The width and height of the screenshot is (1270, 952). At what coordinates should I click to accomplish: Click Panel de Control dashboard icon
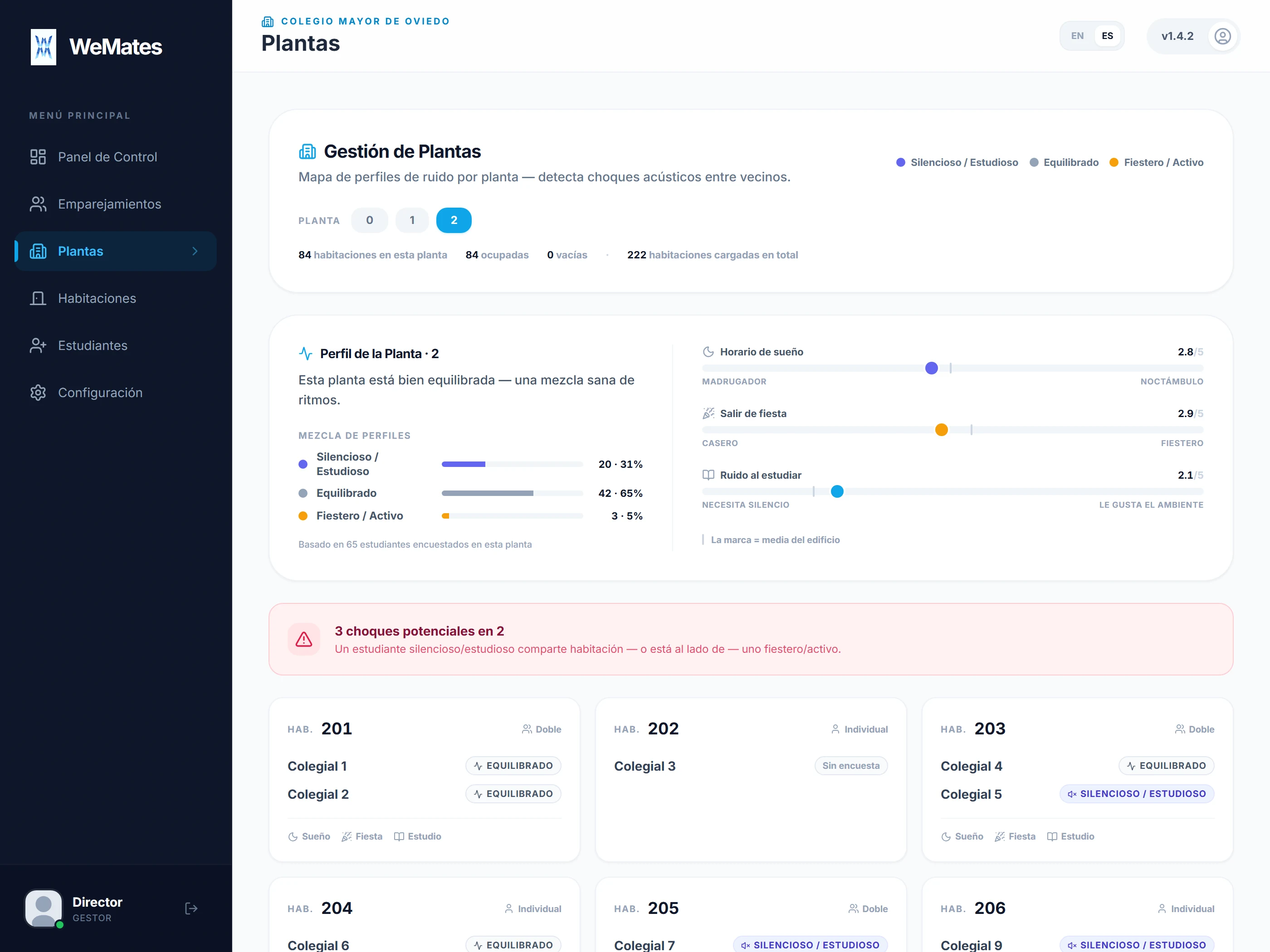tap(38, 157)
